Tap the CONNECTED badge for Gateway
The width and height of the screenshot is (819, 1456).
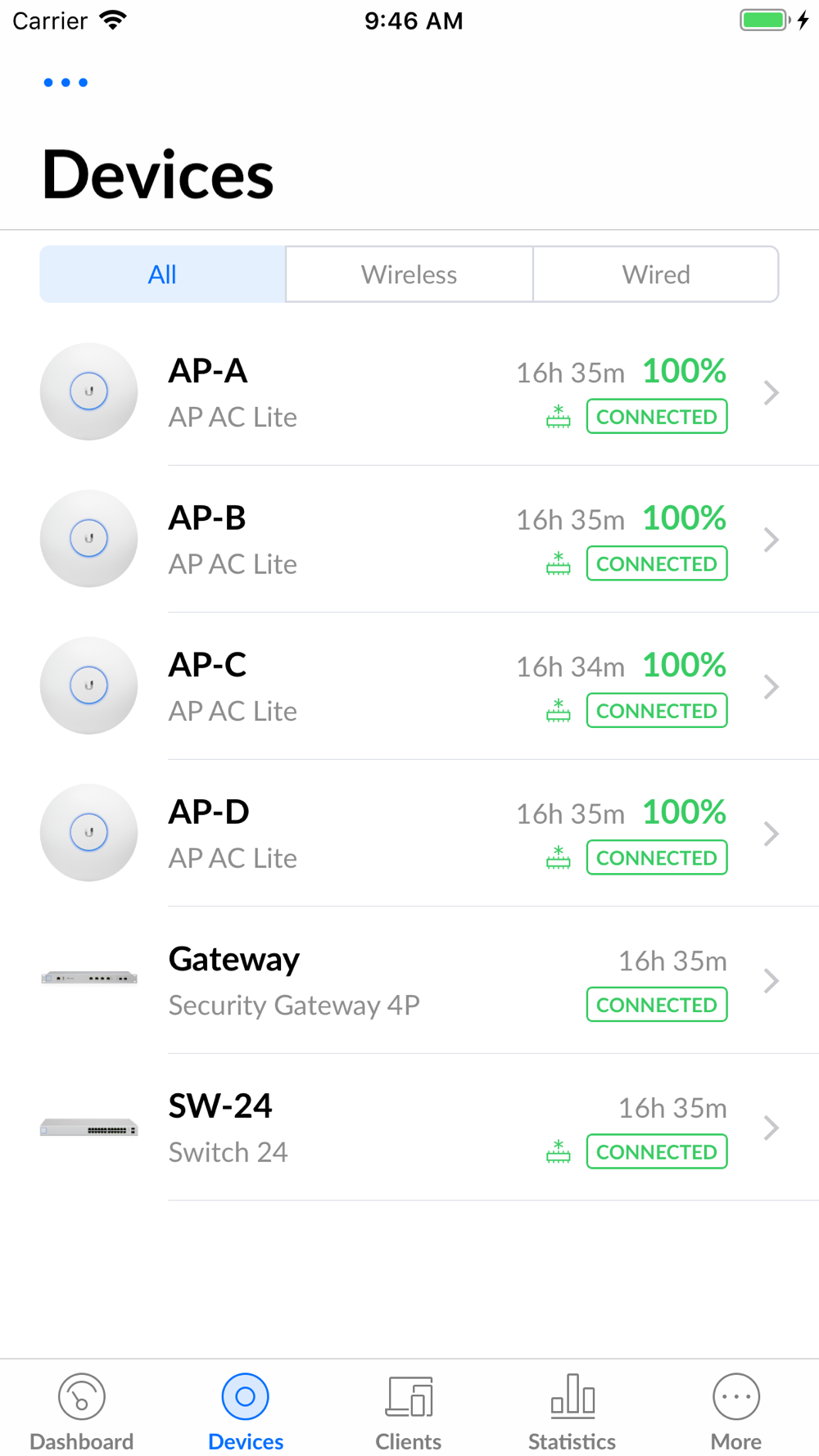[x=657, y=1005]
